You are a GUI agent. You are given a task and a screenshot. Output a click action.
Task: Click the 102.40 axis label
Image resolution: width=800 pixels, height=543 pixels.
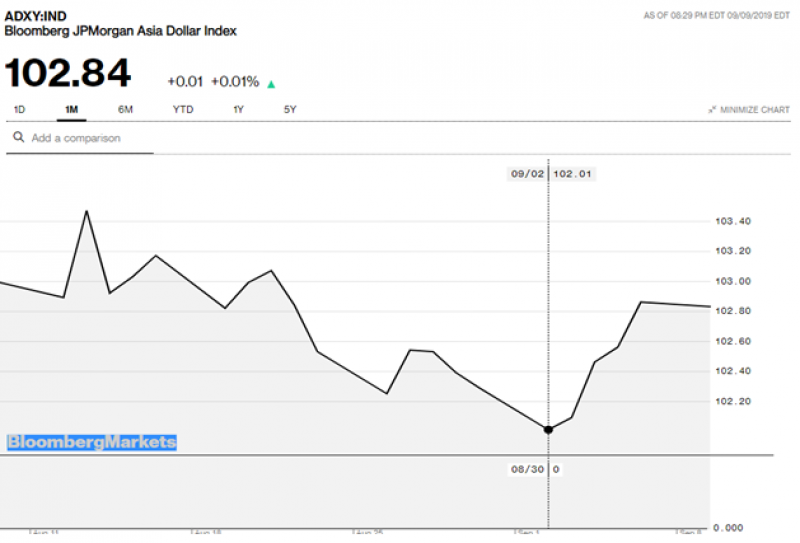tap(733, 371)
